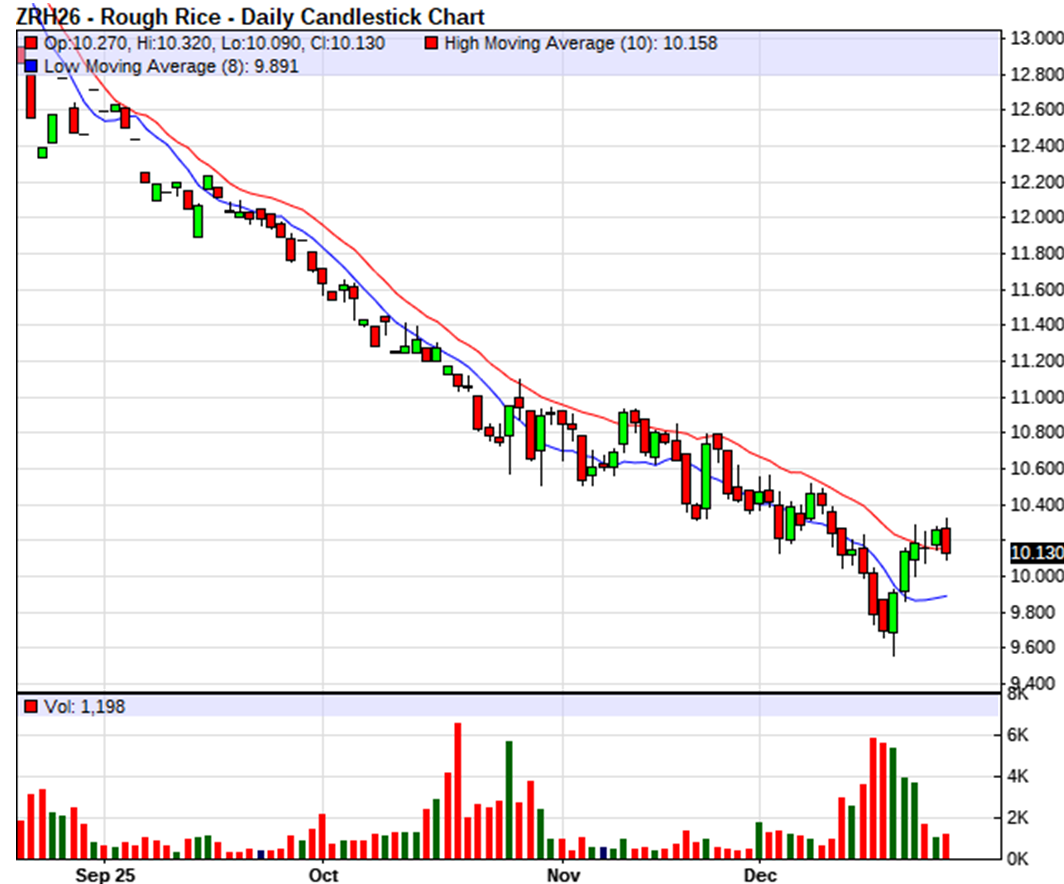Click the blue Low Moving Average legend square
The width and height of the screenshot is (1064, 884).
click(x=31, y=66)
